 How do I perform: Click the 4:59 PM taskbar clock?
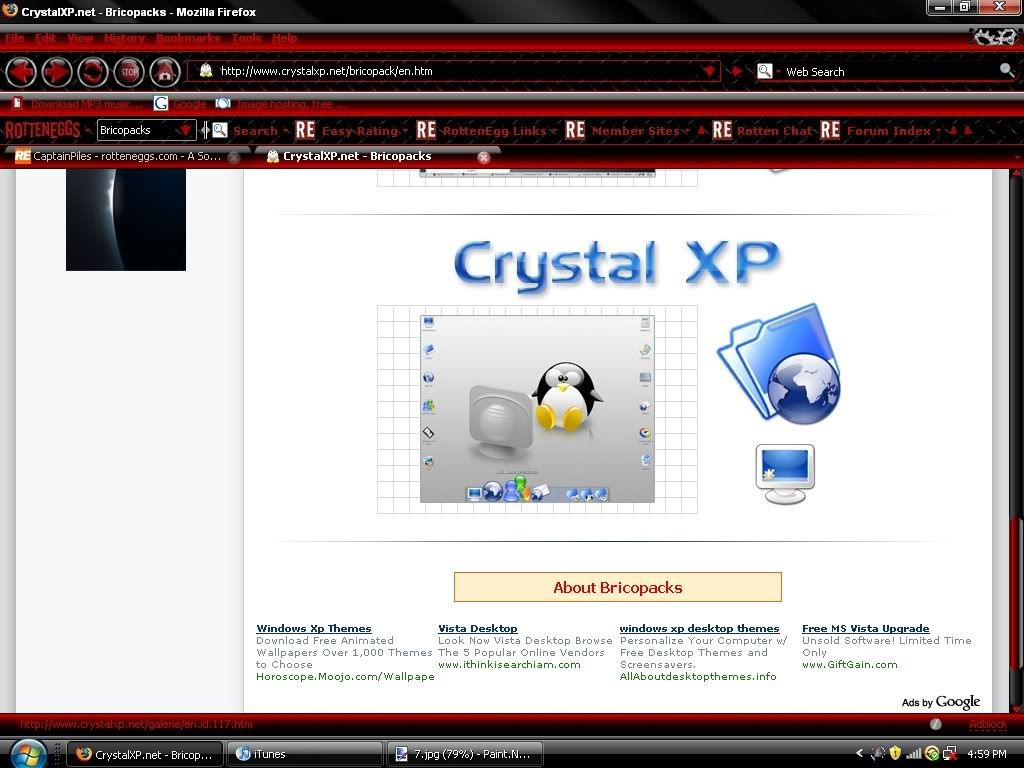(987, 754)
